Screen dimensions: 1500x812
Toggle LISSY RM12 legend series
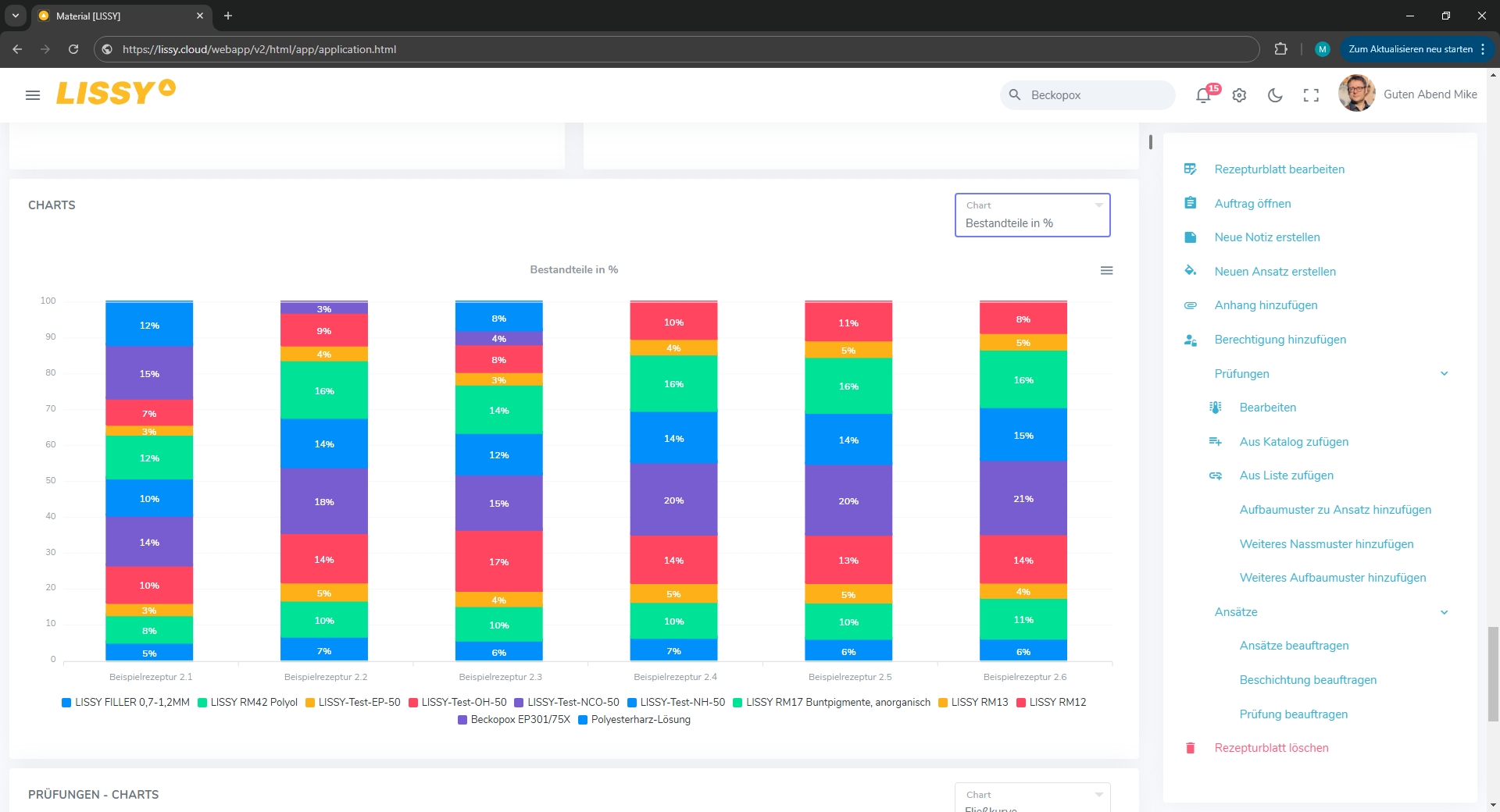(x=1052, y=703)
